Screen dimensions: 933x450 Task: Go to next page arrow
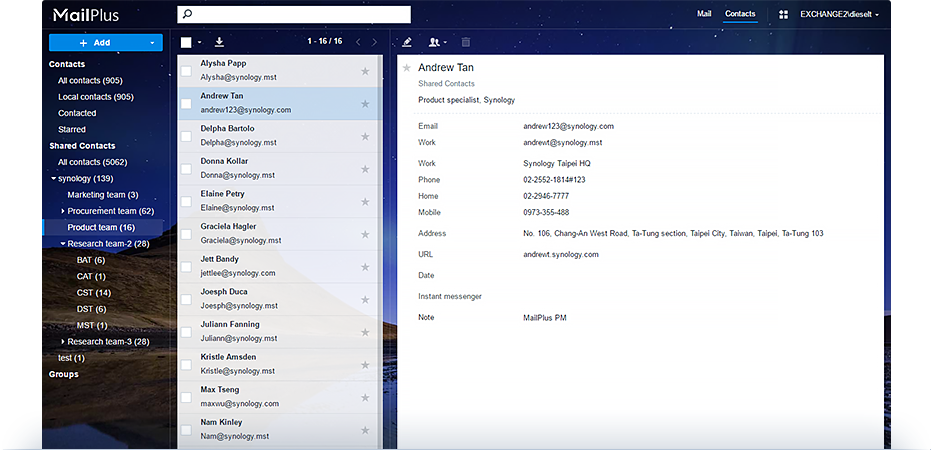click(x=374, y=42)
